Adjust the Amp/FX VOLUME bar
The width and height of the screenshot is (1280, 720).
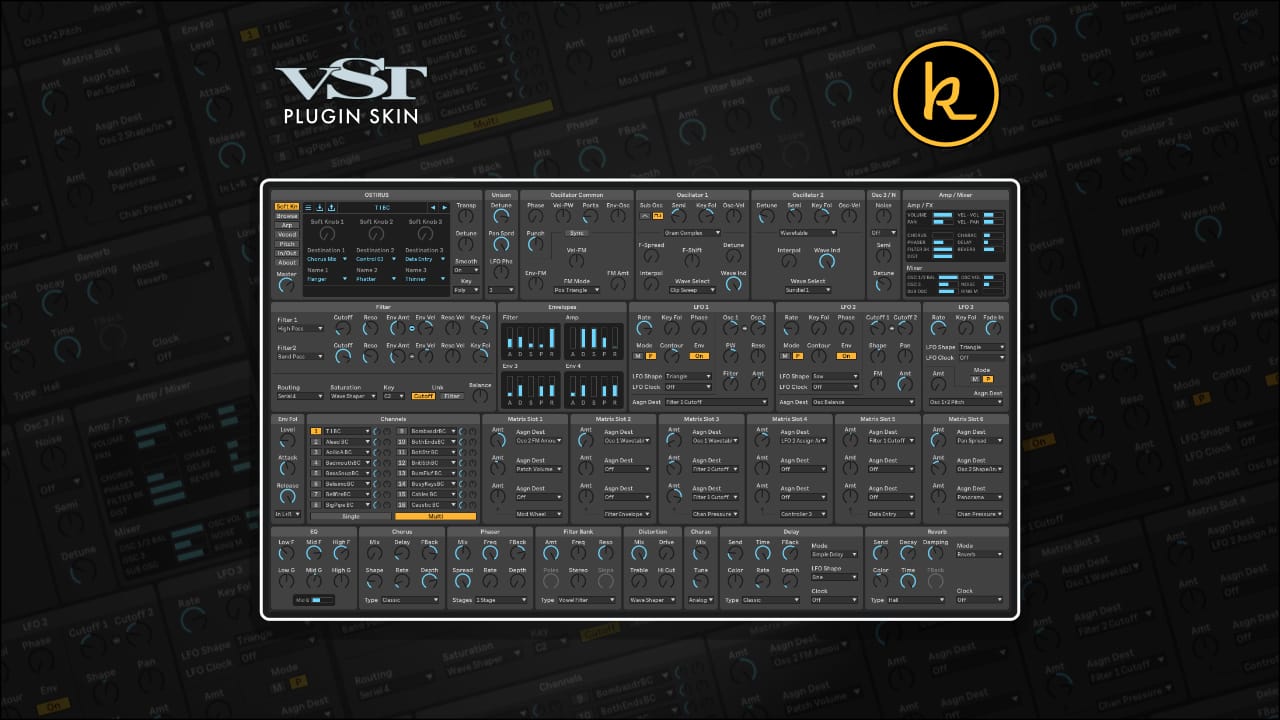[943, 214]
